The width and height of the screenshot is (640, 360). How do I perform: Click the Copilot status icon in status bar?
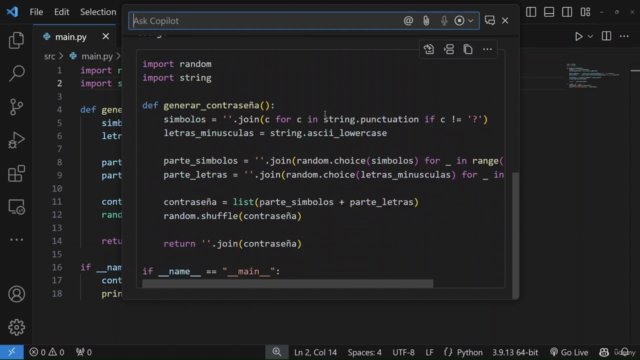coord(604,352)
